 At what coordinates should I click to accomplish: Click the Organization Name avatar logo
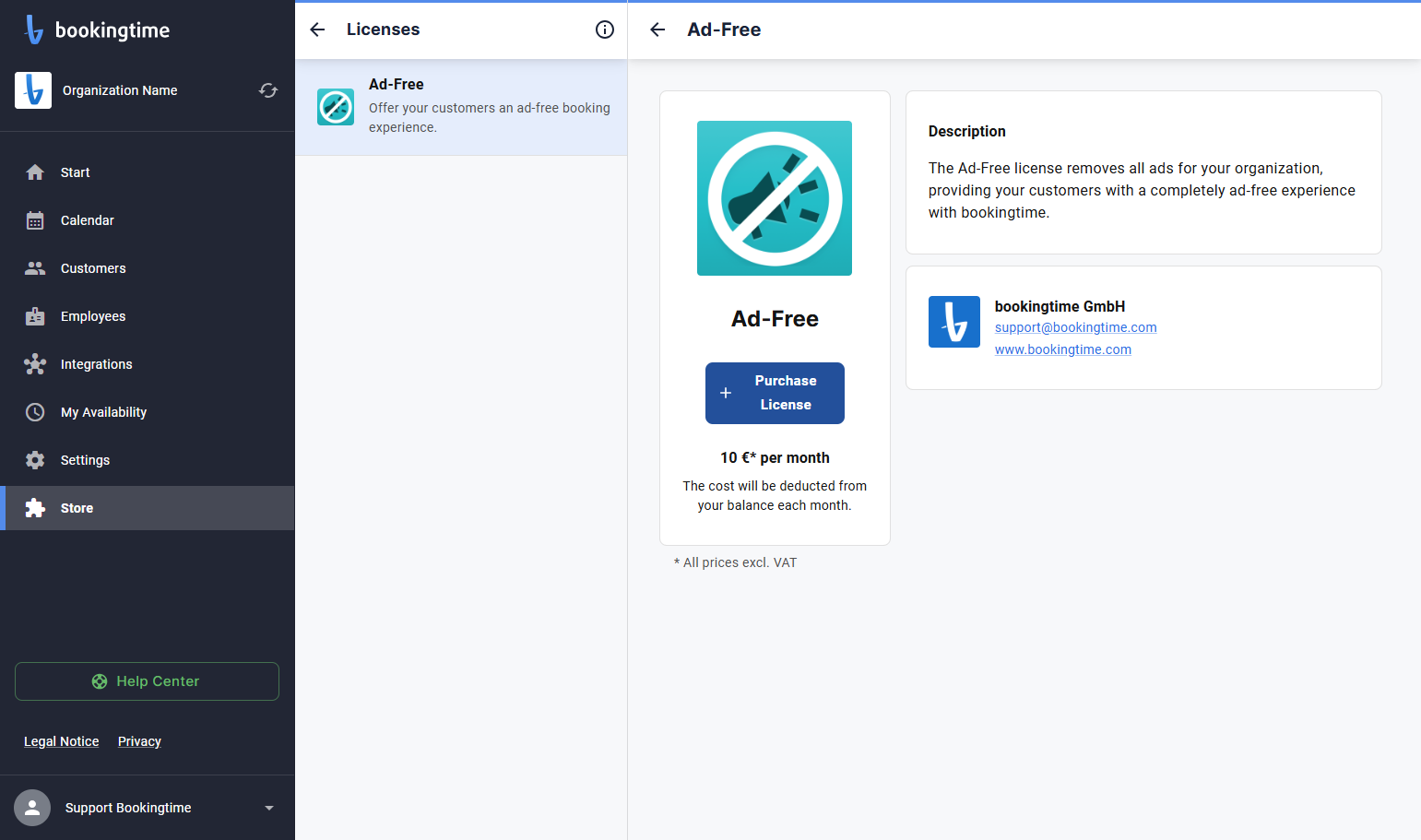(x=33, y=90)
